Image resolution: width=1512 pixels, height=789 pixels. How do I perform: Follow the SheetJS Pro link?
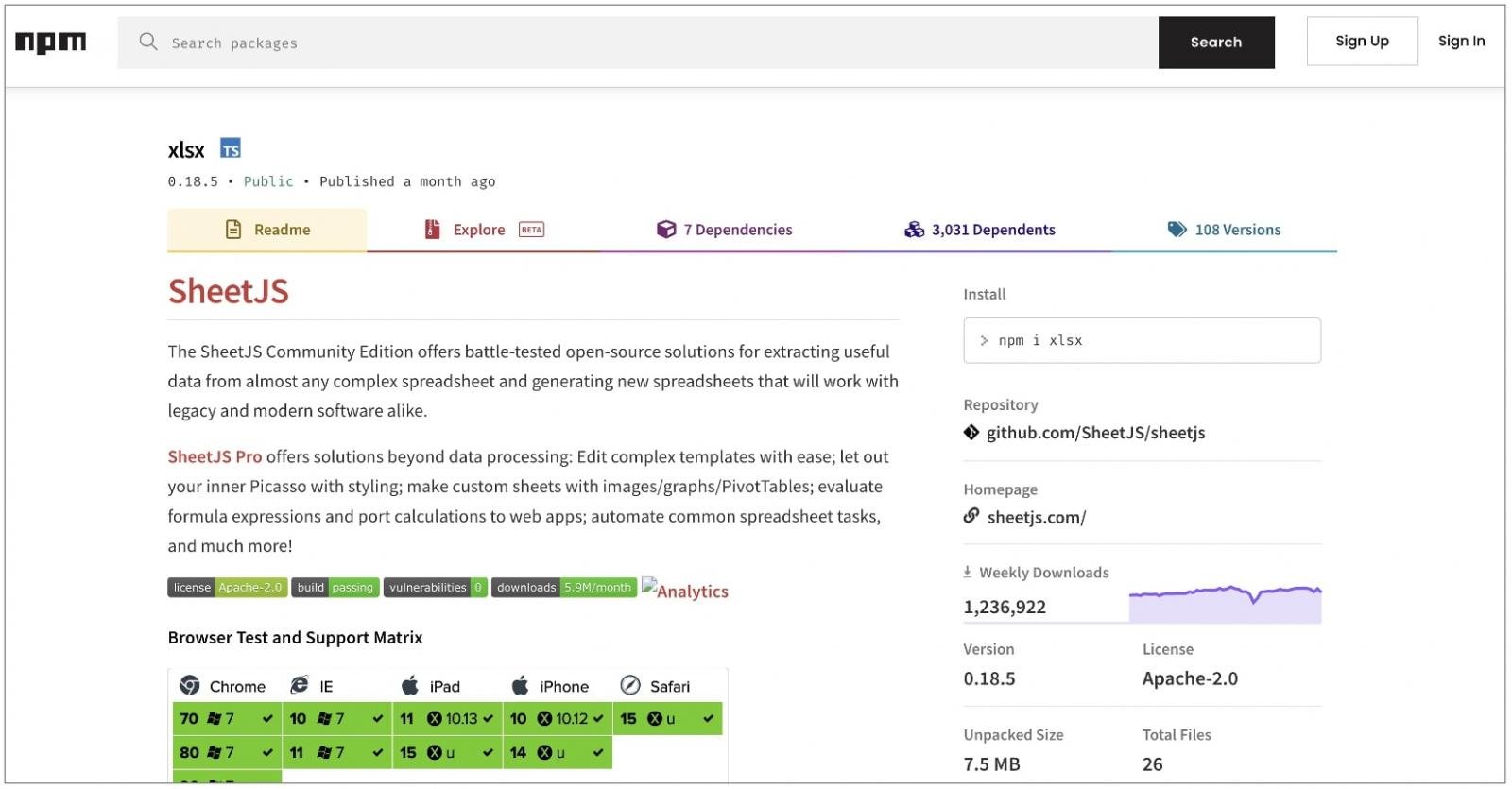(215, 456)
